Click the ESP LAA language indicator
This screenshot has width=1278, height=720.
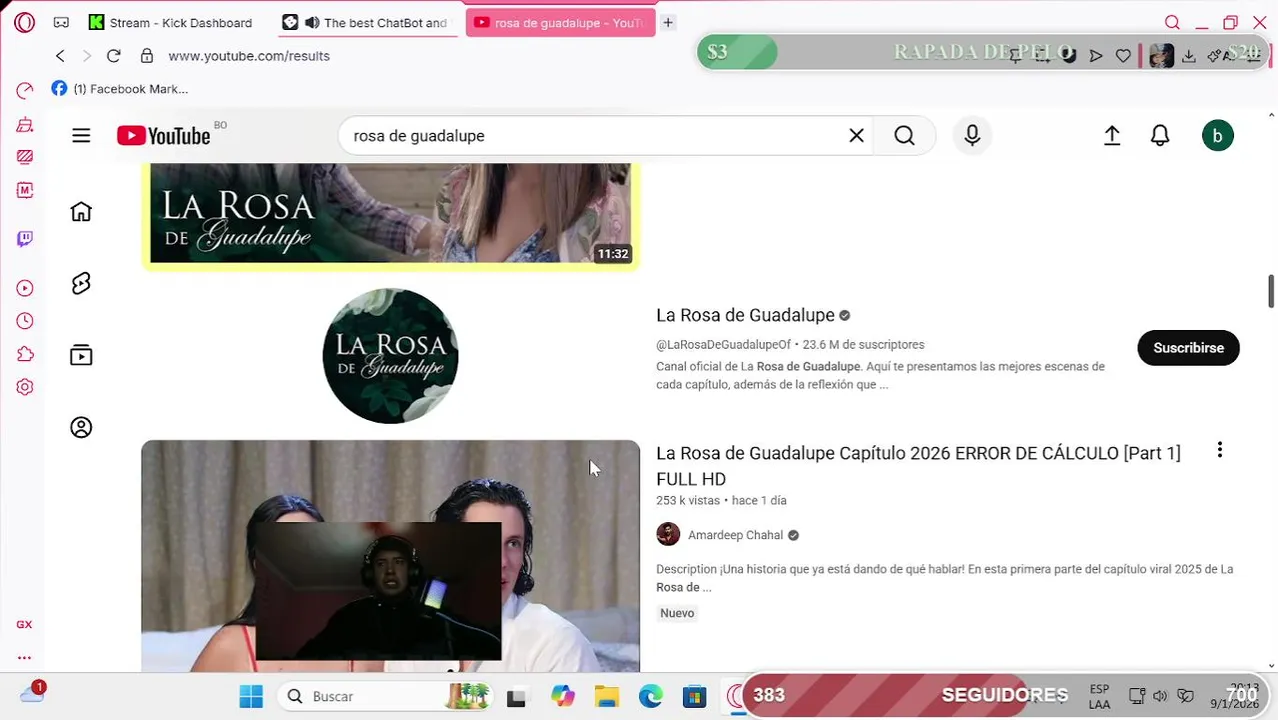click(x=1099, y=697)
